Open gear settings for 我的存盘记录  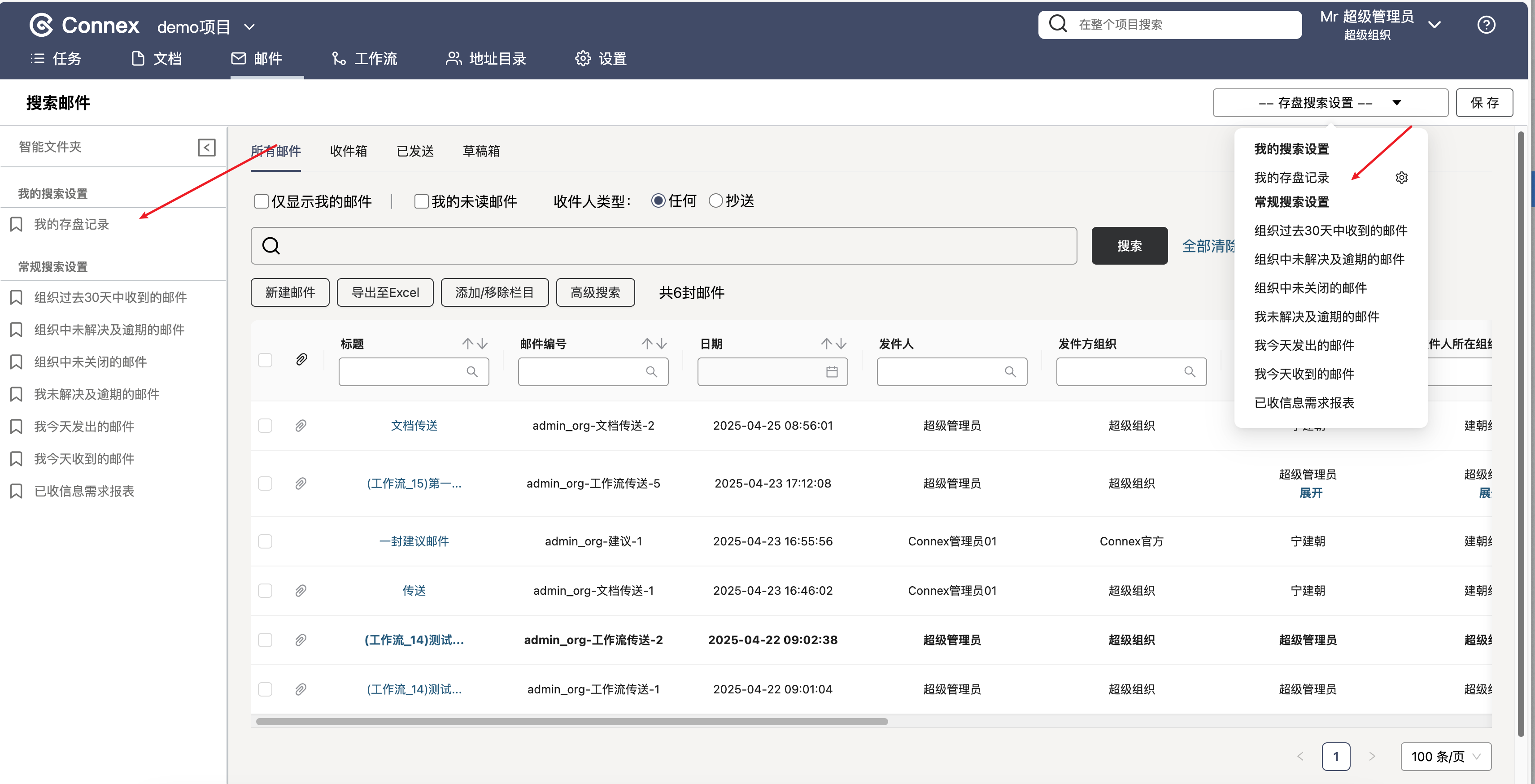point(1401,178)
